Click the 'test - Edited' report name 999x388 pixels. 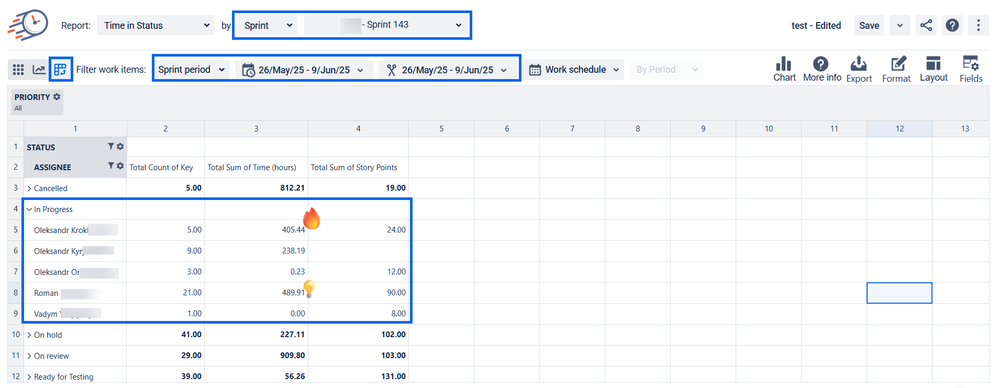point(816,25)
